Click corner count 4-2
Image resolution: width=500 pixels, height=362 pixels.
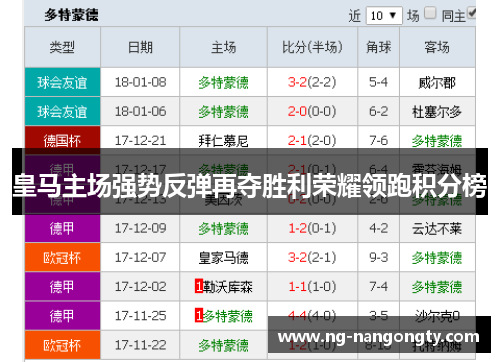pos(378,228)
